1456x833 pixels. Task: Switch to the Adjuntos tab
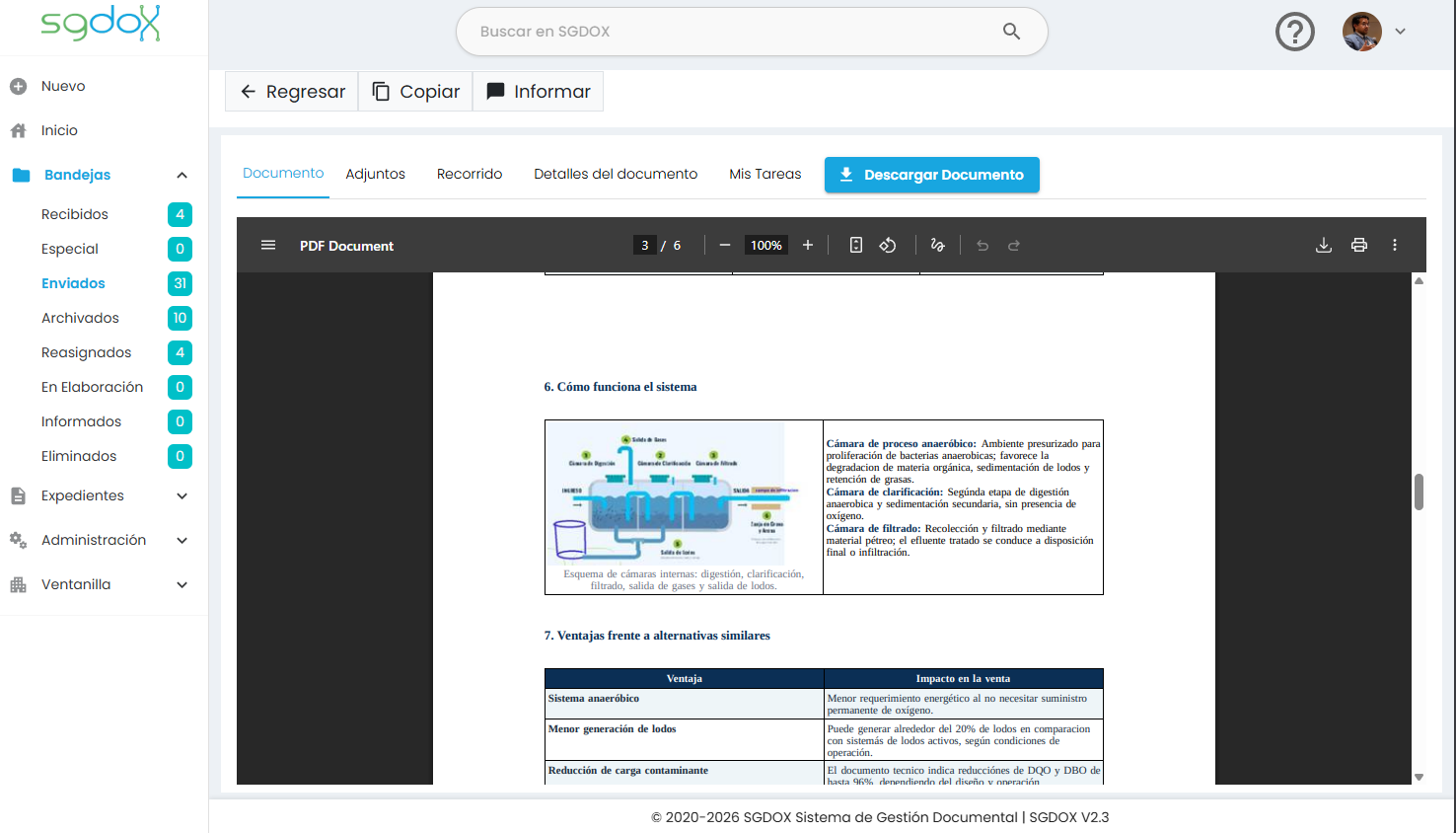pos(375,174)
